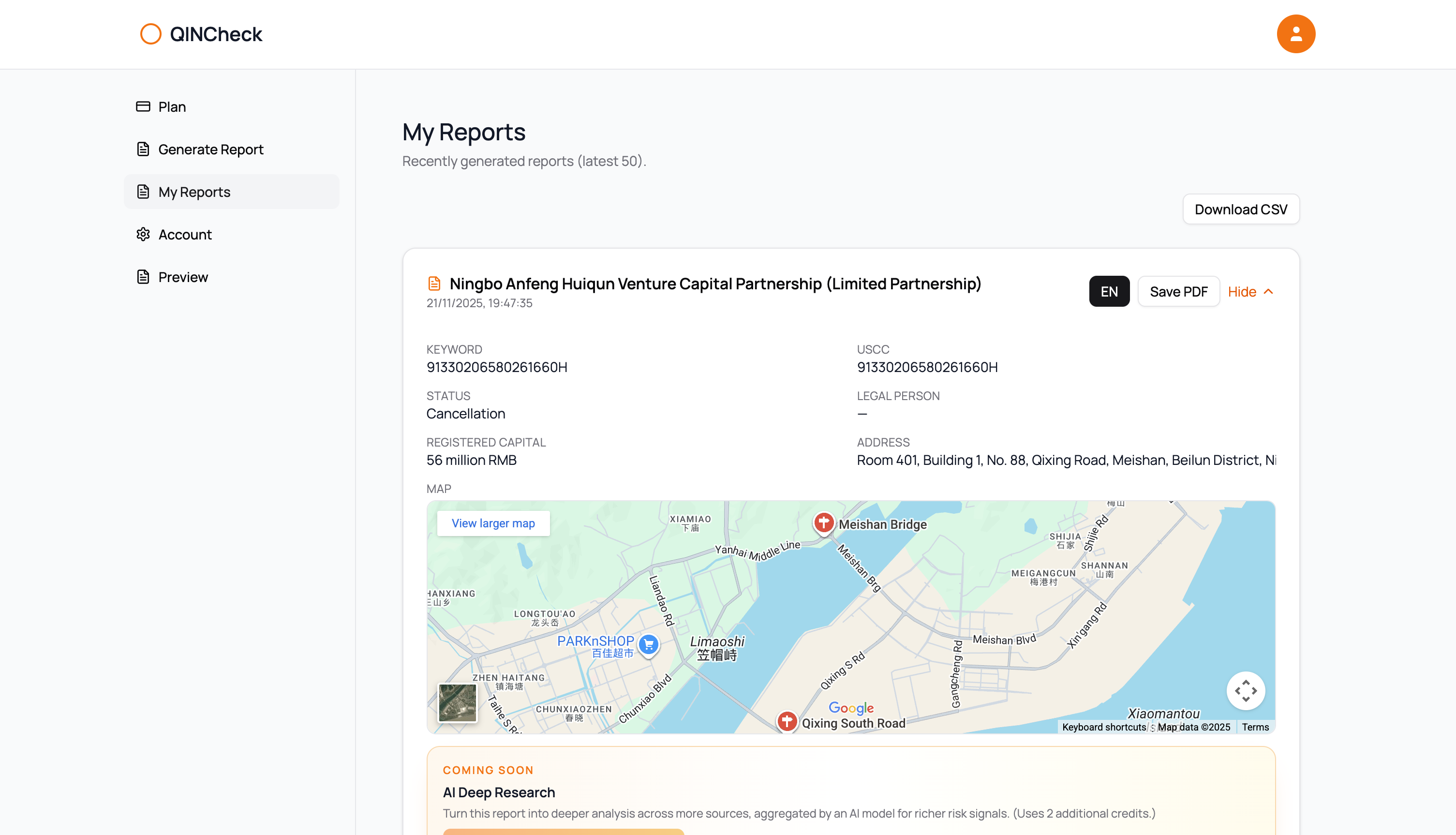Open the Generate Report menu item
Screen dimensions: 1456x835
[210, 149]
